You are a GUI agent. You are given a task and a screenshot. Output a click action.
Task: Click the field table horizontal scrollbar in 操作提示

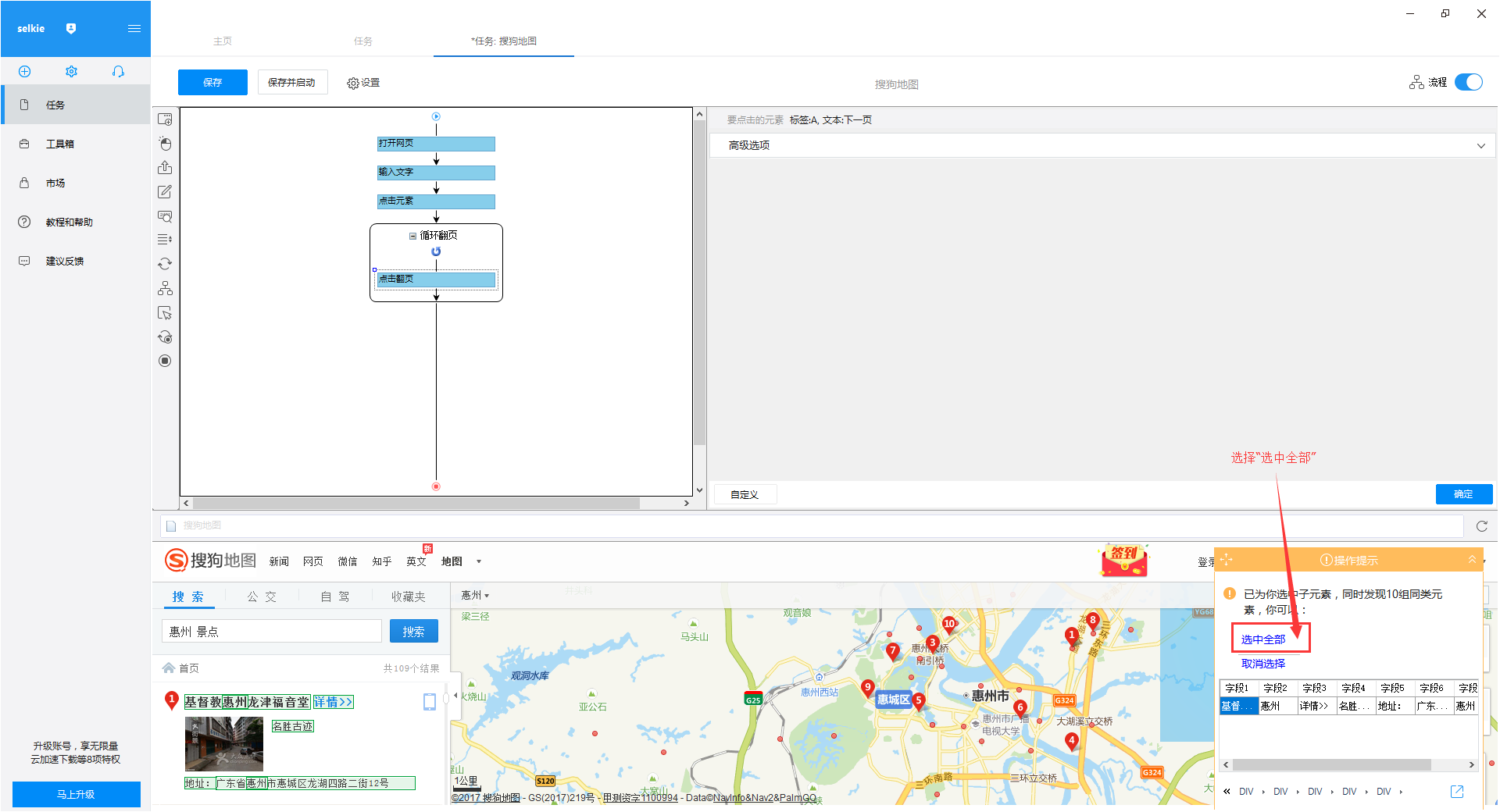(1332, 765)
